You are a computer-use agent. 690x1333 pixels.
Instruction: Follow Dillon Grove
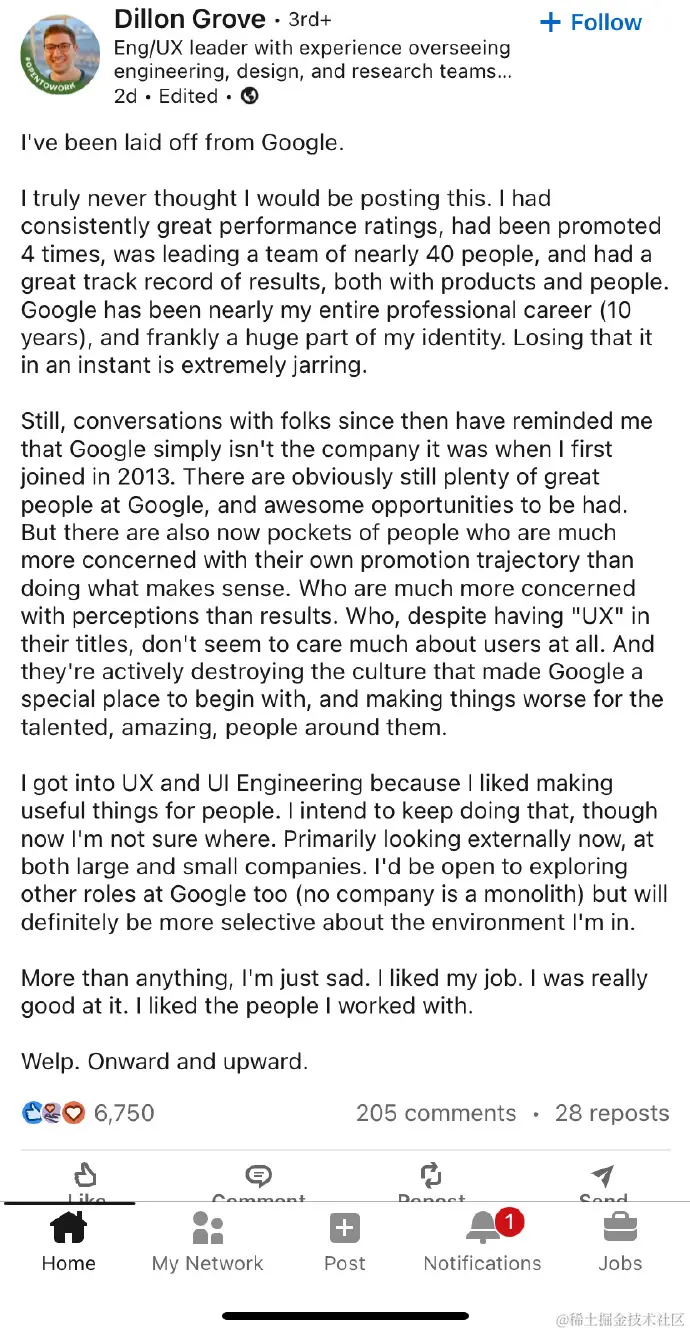tap(591, 22)
